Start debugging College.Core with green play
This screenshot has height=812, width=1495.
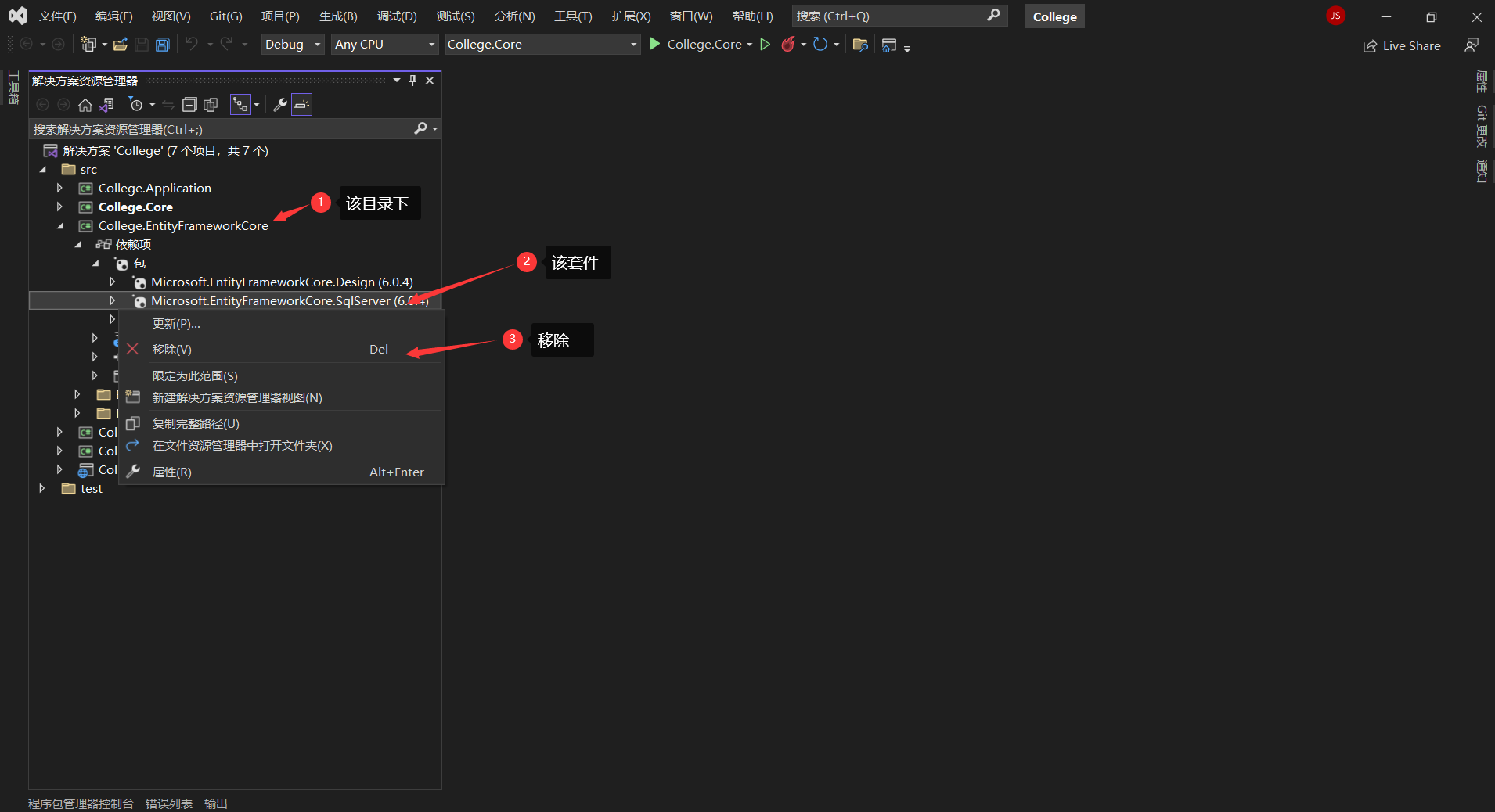tap(655, 44)
